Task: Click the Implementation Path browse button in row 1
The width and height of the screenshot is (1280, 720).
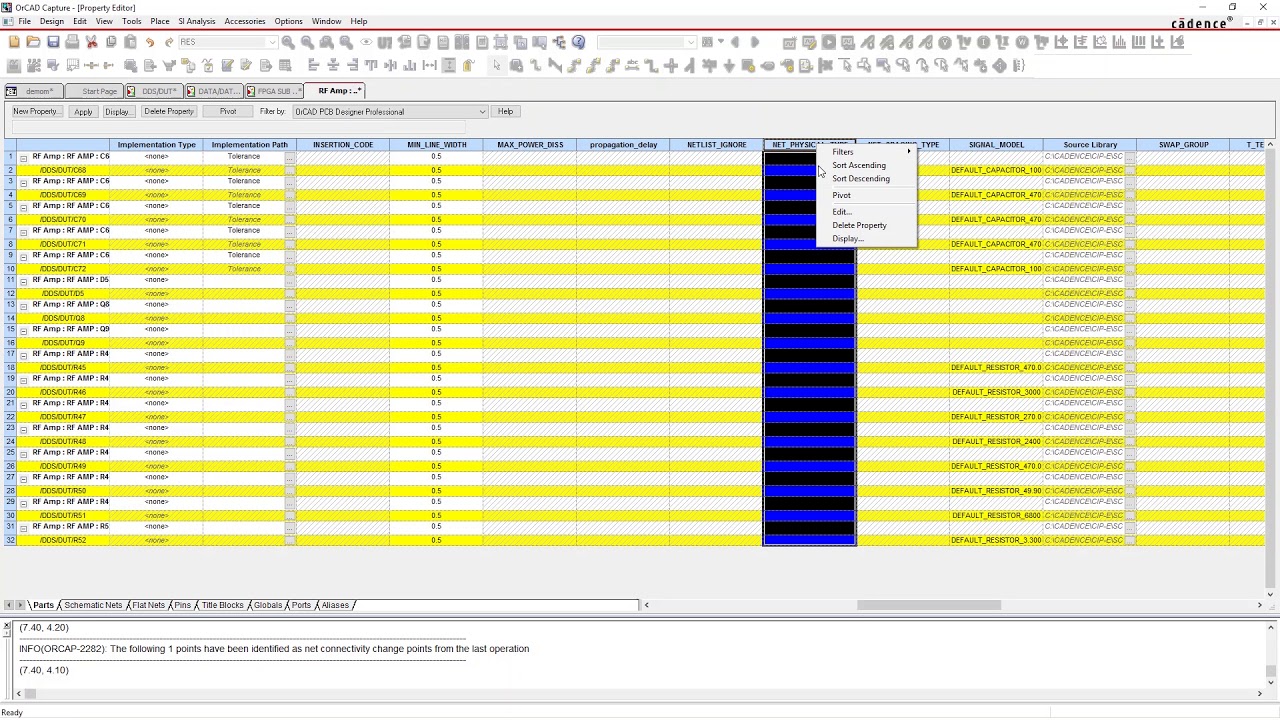Action: pyautogui.click(x=290, y=157)
